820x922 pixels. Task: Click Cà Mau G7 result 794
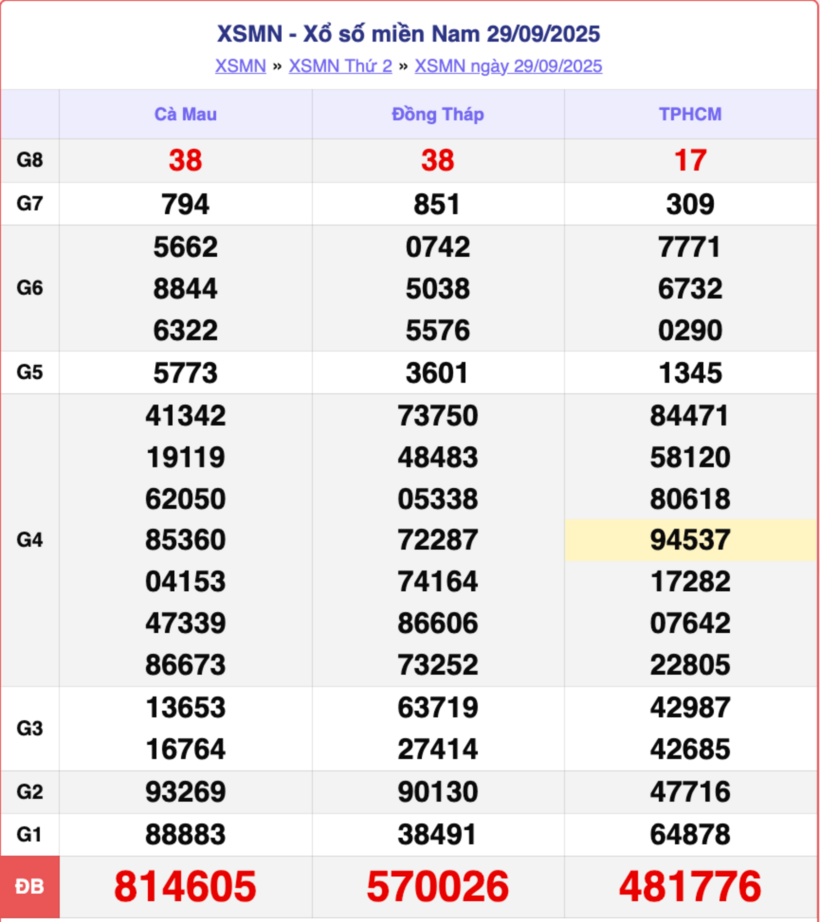click(185, 204)
